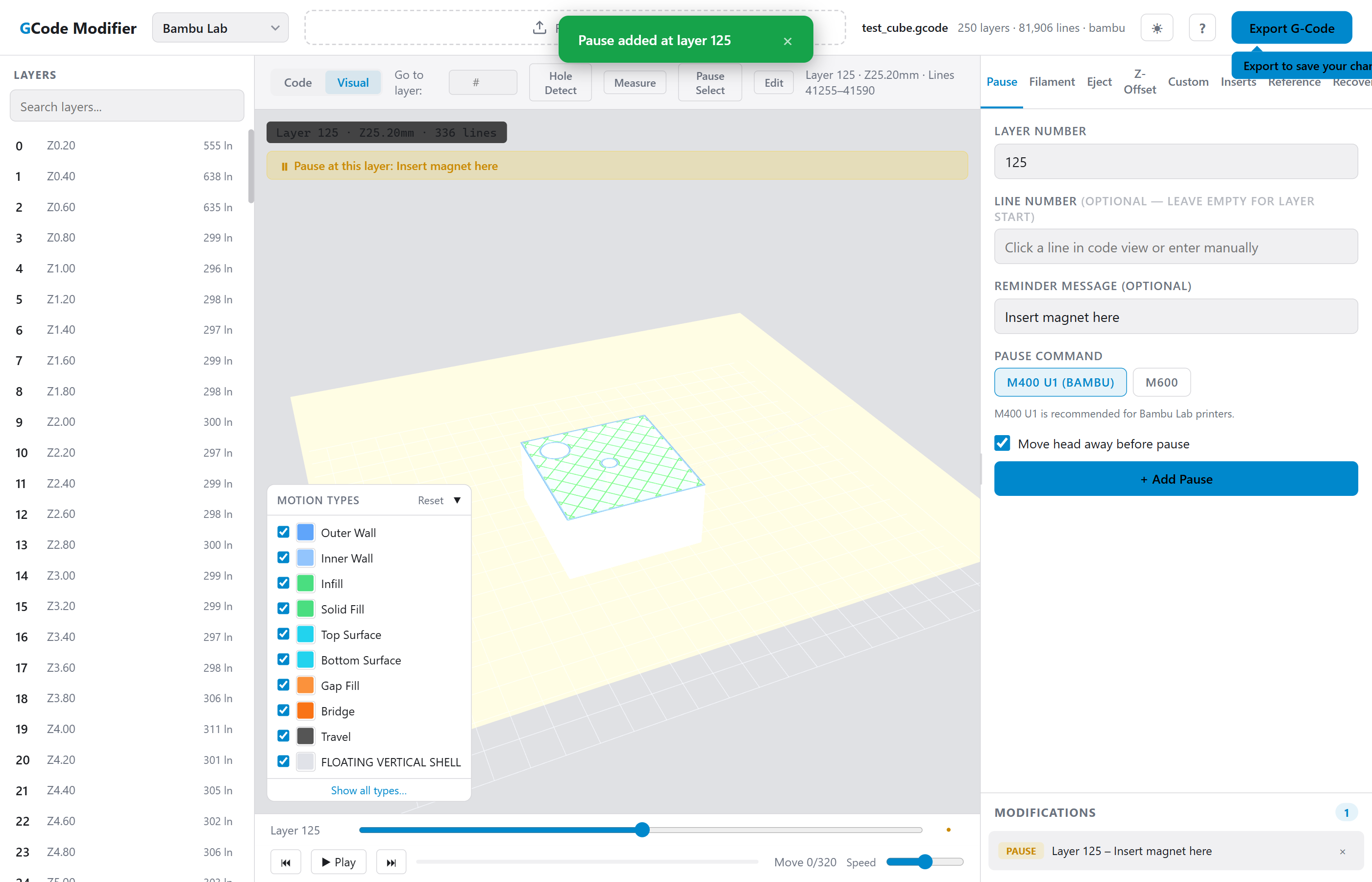Toggle Outer Wall motion type checkbox
1372x882 pixels.
coord(283,532)
